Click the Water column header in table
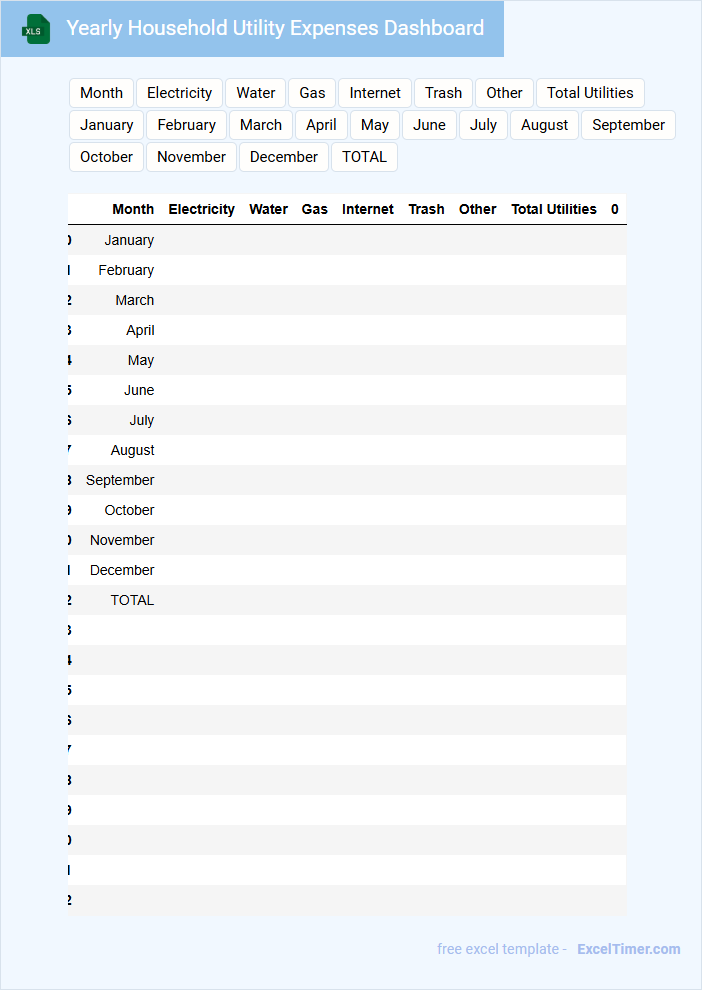 268,209
